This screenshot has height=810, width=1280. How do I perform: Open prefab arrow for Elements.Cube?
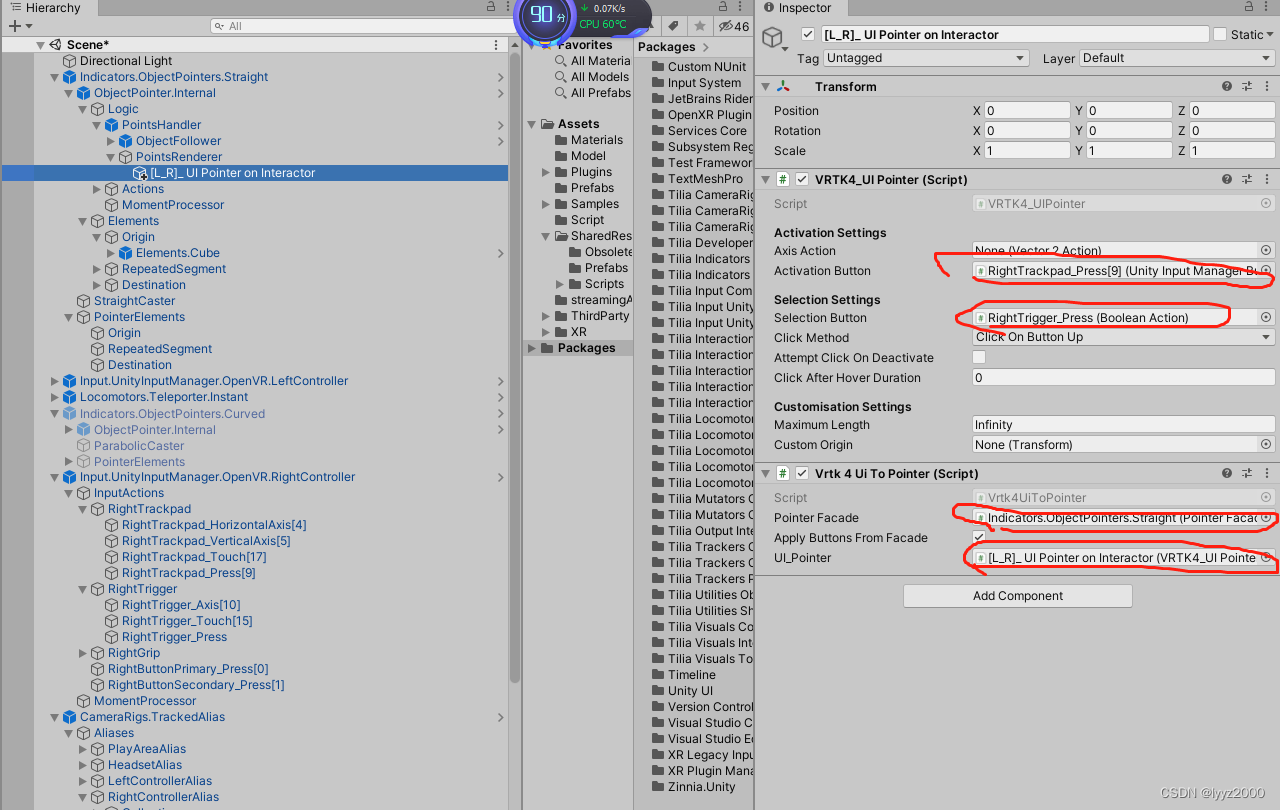click(500, 253)
